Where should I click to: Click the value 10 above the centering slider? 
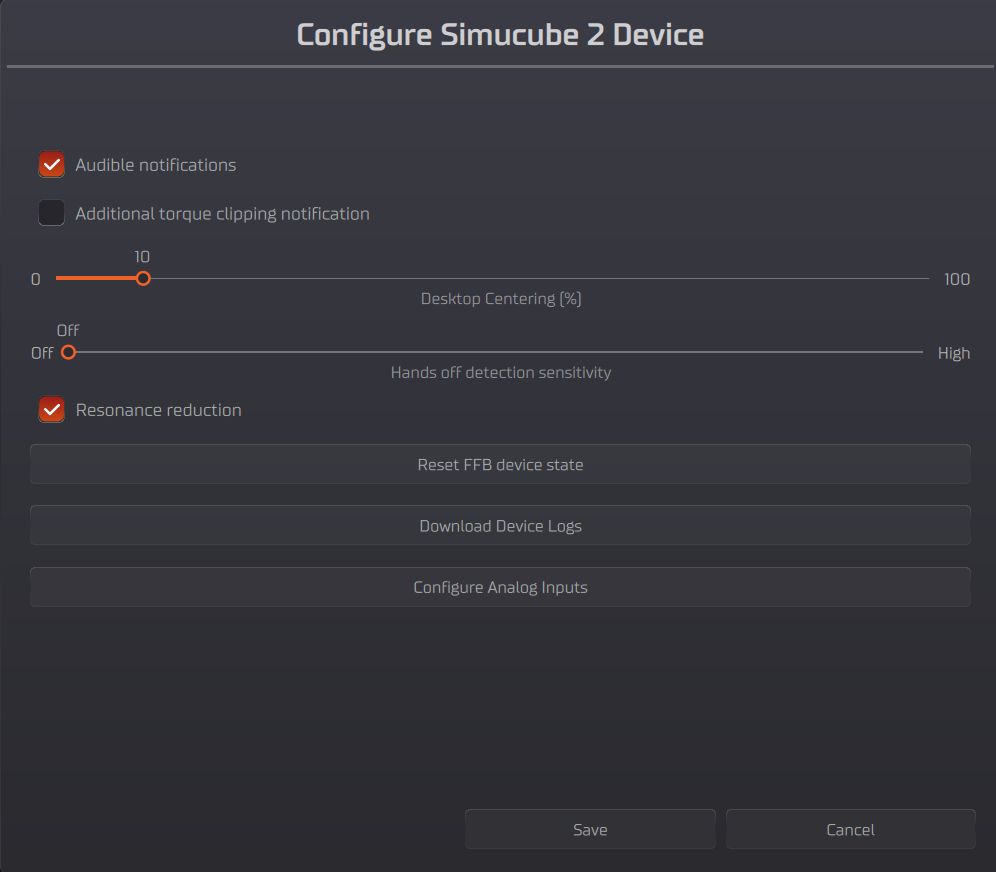click(142, 257)
